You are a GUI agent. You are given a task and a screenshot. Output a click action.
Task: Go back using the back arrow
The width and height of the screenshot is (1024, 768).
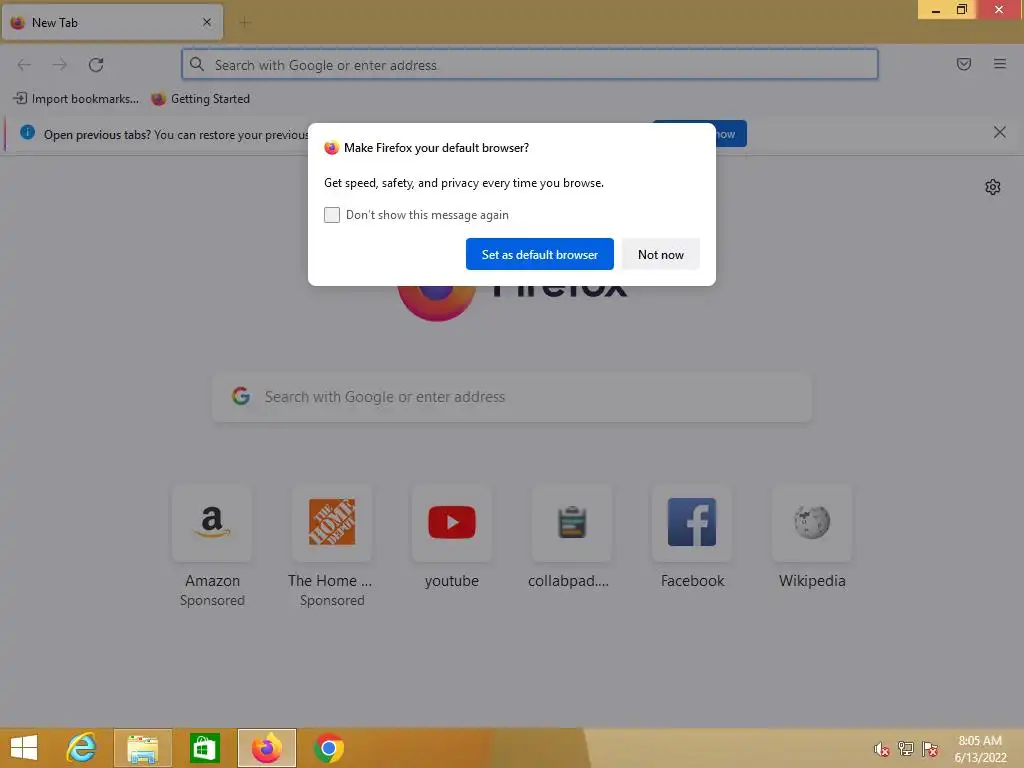coord(24,65)
